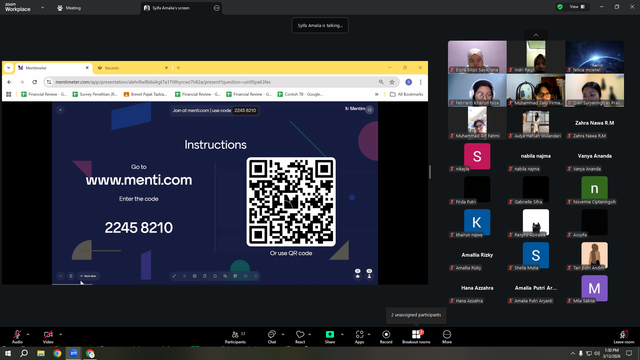Viewport: 640px width, 360px height.
Task: Open the video options caret beside Video
Action: [x=60, y=334]
